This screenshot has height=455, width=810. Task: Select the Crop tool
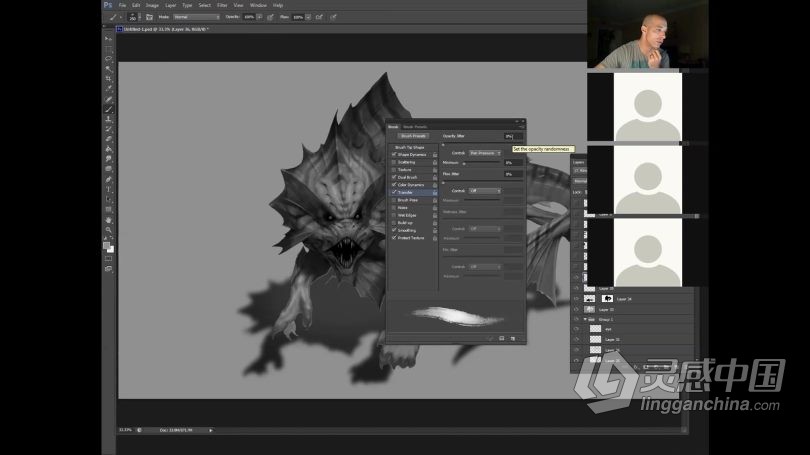tap(108, 79)
